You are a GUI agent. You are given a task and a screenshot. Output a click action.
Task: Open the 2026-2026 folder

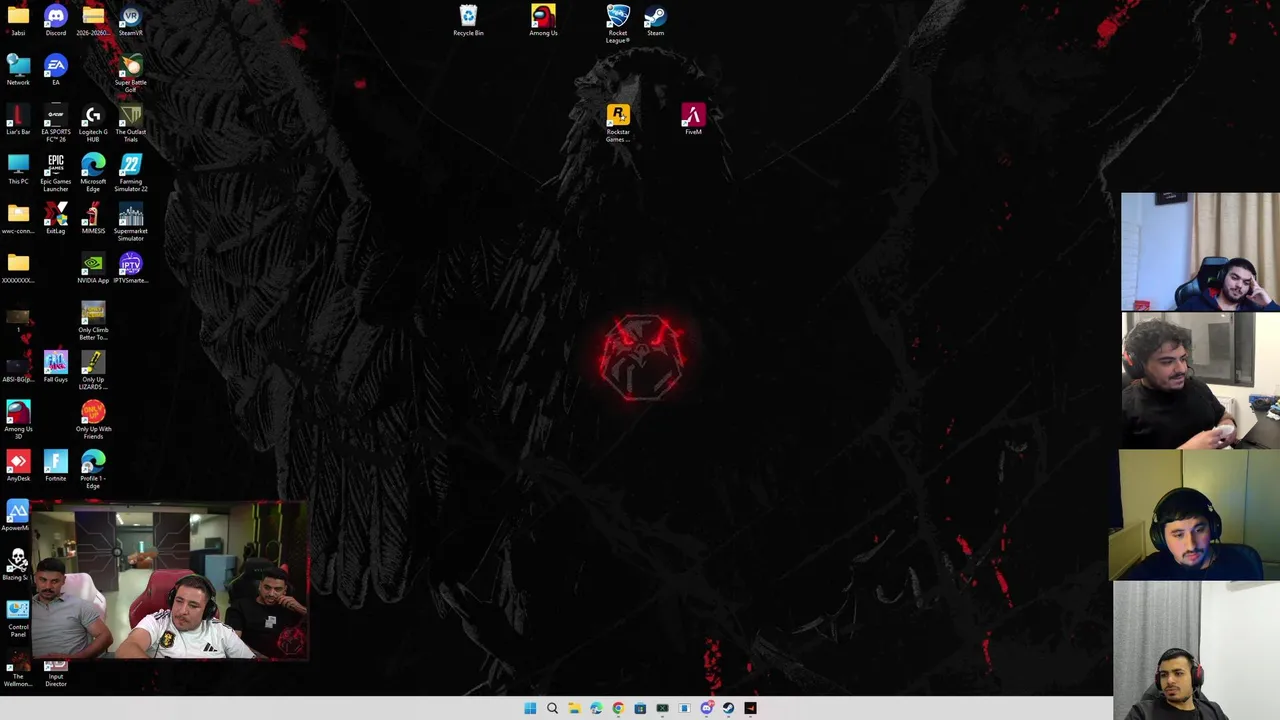click(x=93, y=20)
